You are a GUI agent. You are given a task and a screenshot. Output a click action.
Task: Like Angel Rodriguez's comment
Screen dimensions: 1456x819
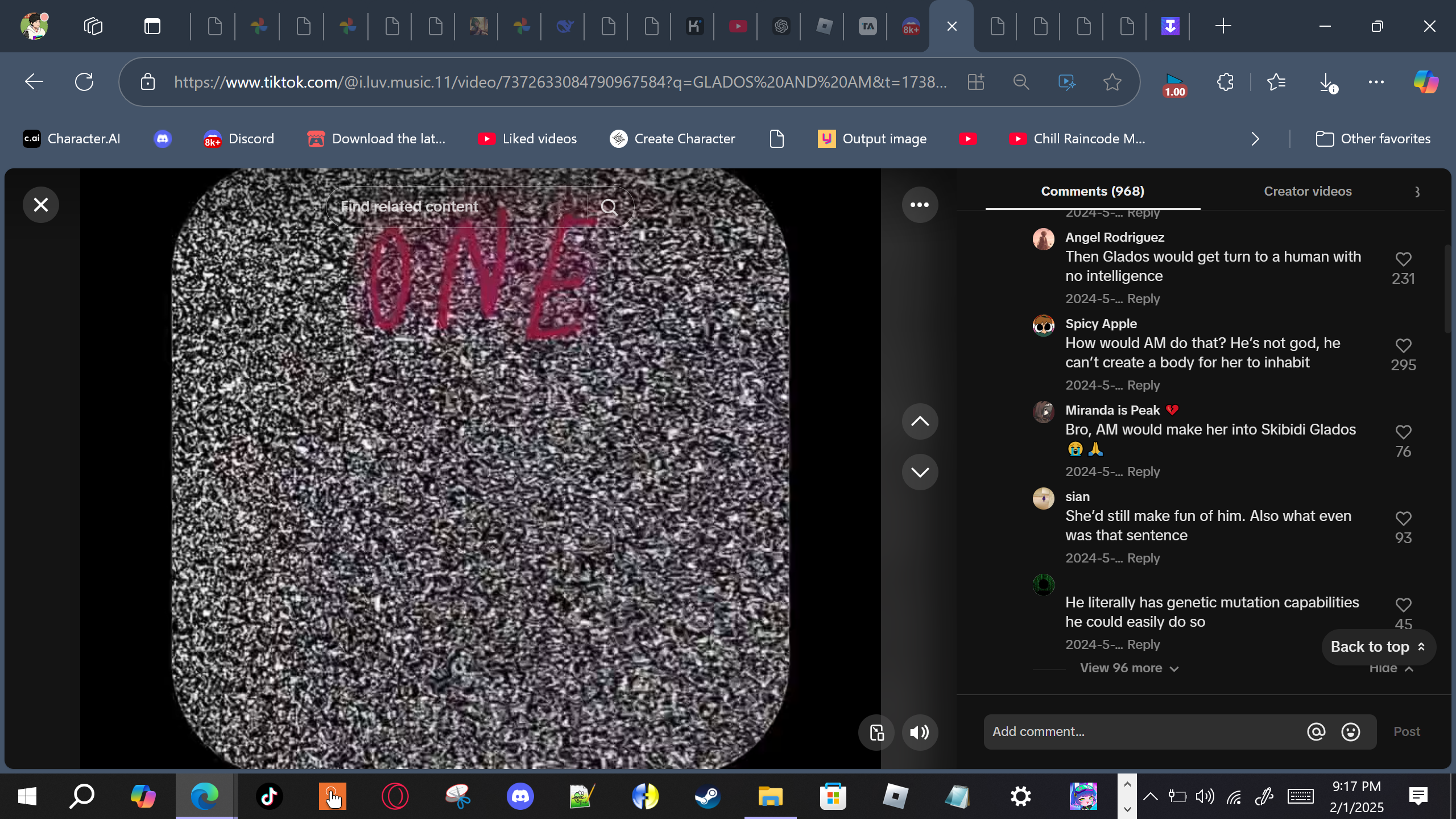[x=1403, y=259]
